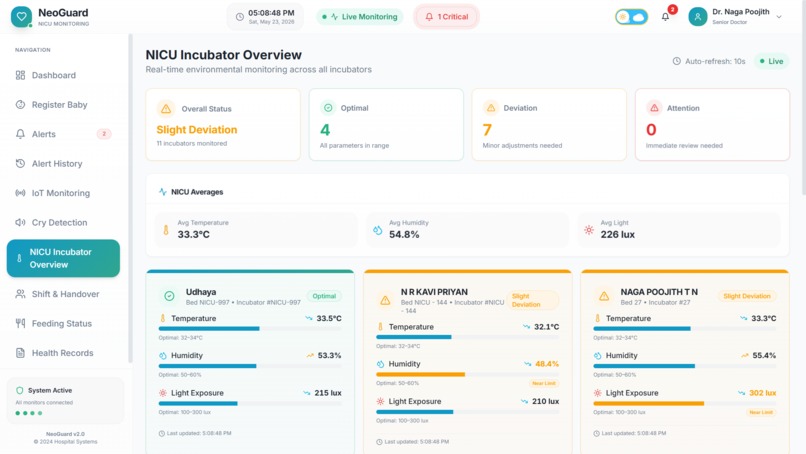Image resolution: width=806 pixels, height=454 pixels.
Task: Go to the Alerts page
Action: 63,134
